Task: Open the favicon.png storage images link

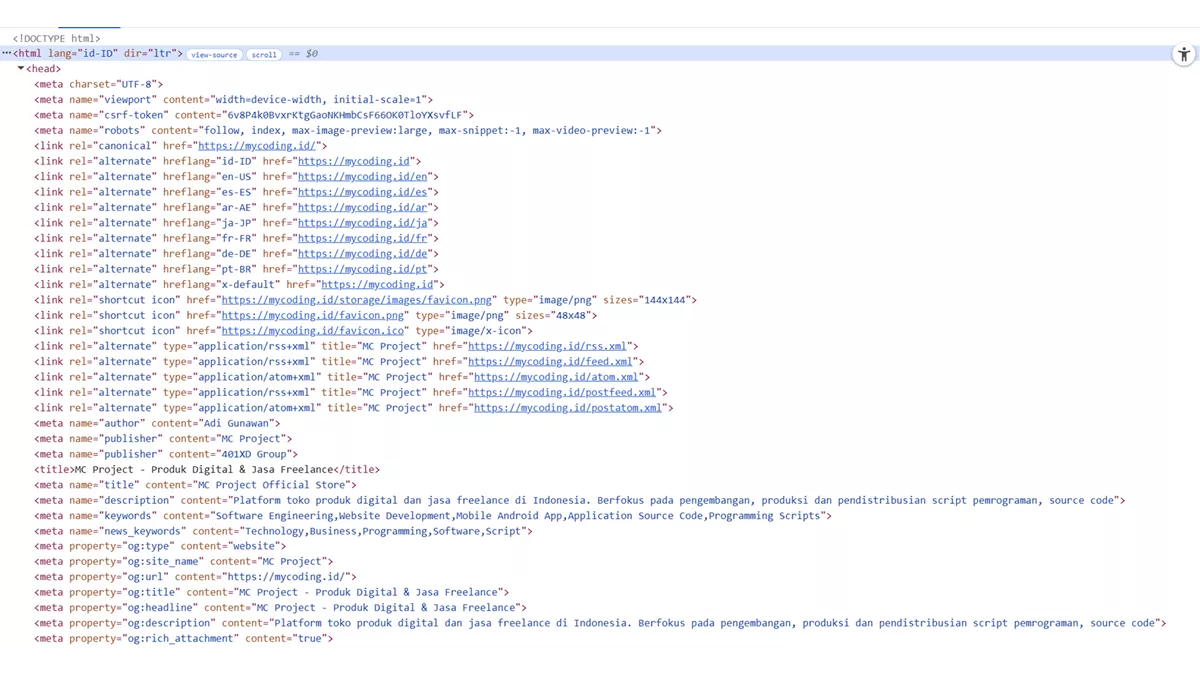Action: click(357, 300)
